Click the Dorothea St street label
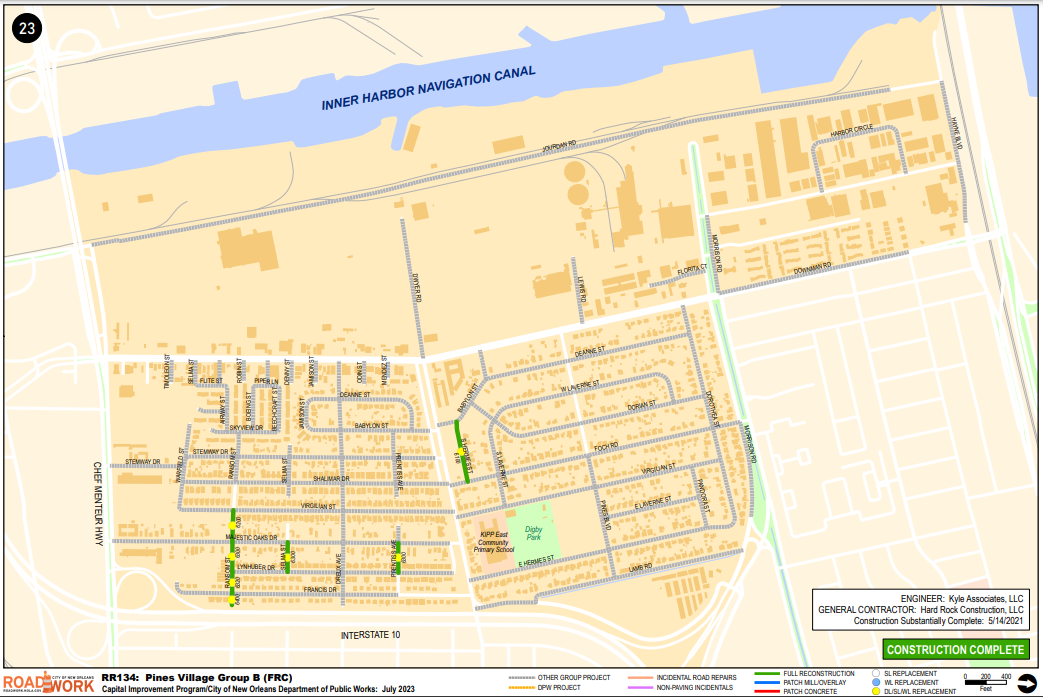Viewport: 1043px width, 697px height. coord(713,409)
